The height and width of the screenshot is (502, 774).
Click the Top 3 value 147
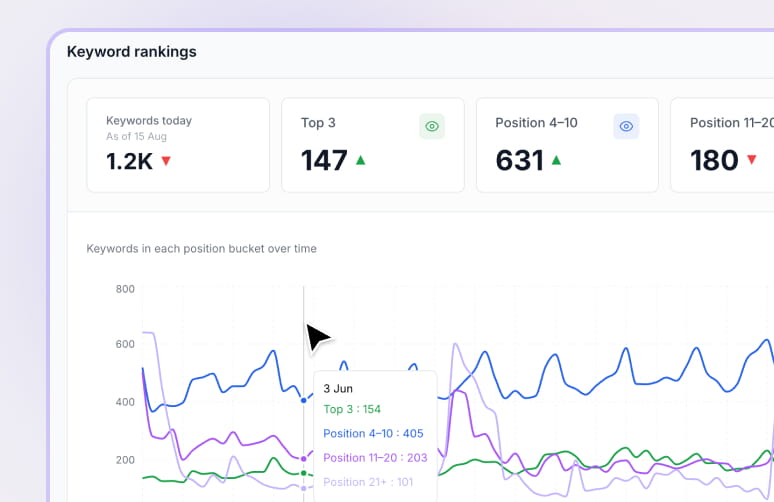pos(324,160)
